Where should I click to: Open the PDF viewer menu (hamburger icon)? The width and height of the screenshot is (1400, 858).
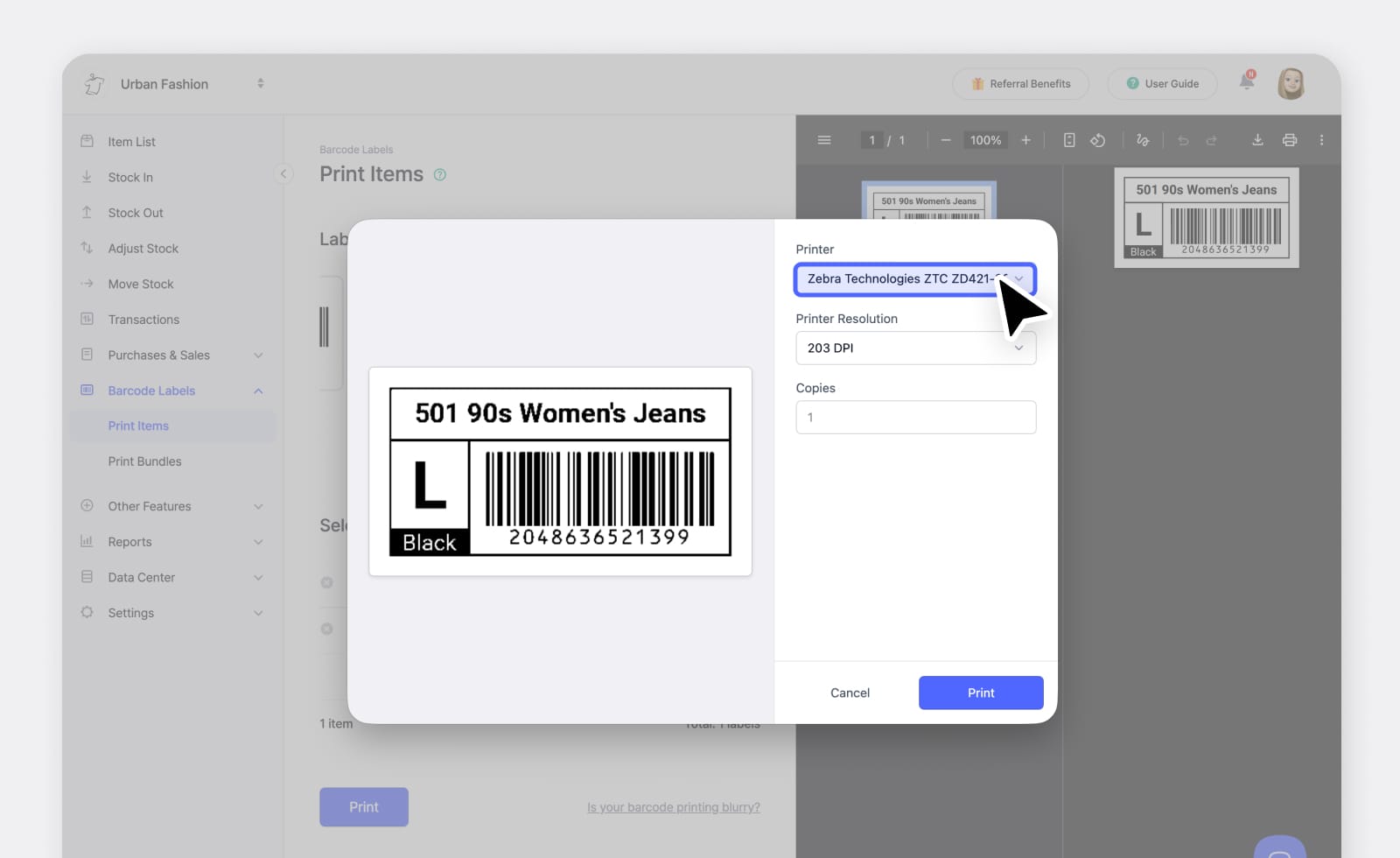click(823, 139)
